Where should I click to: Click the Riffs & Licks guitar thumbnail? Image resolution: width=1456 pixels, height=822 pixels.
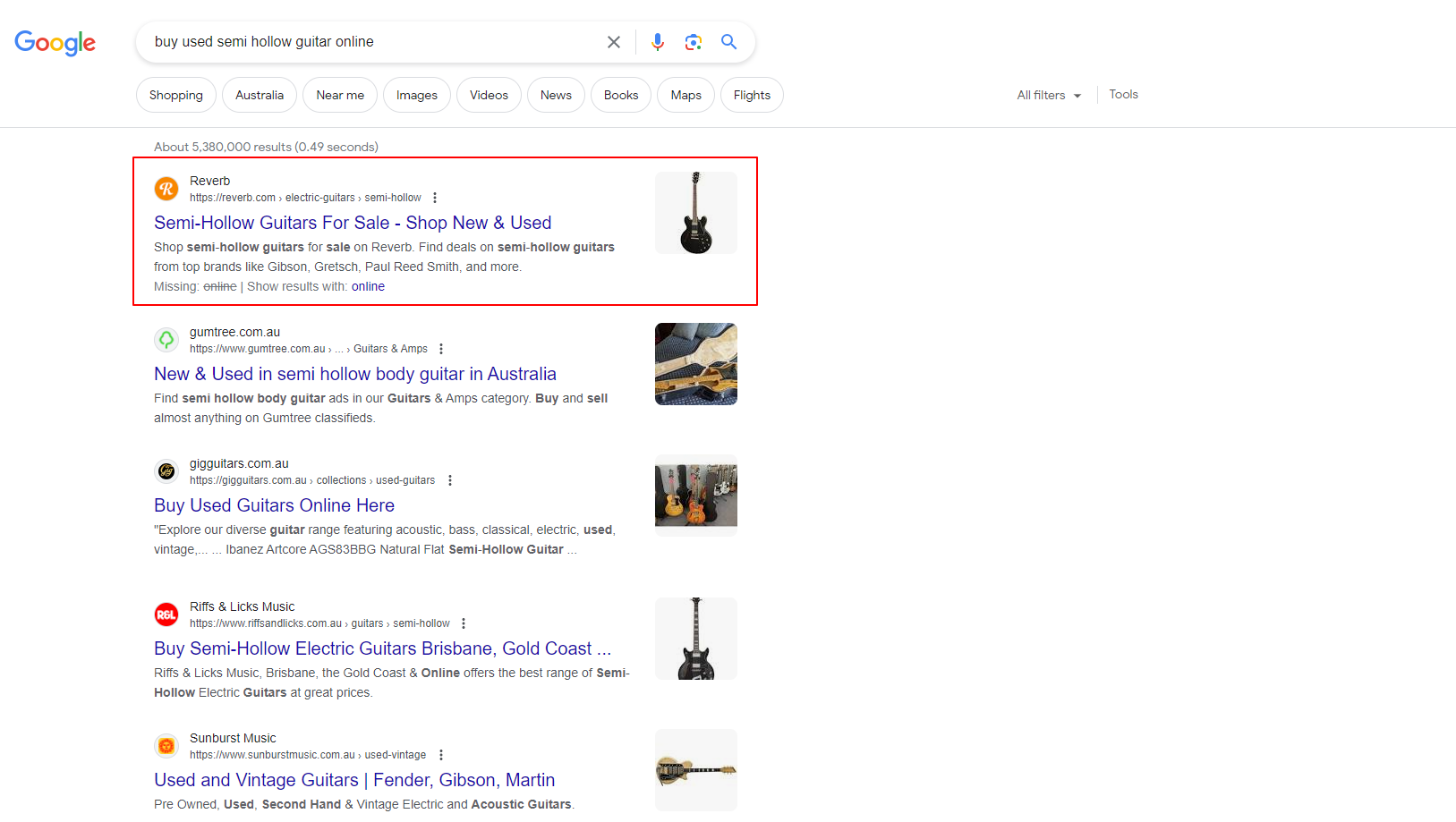(696, 639)
